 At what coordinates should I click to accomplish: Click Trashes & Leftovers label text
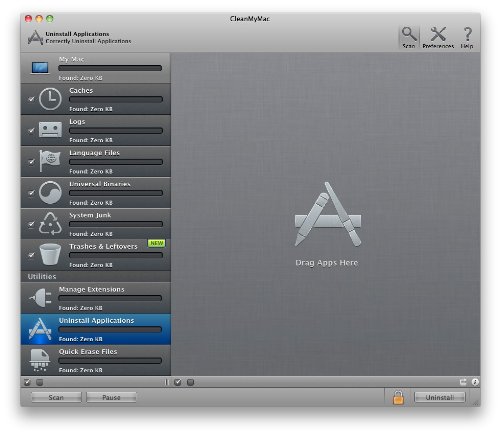(103, 247)
